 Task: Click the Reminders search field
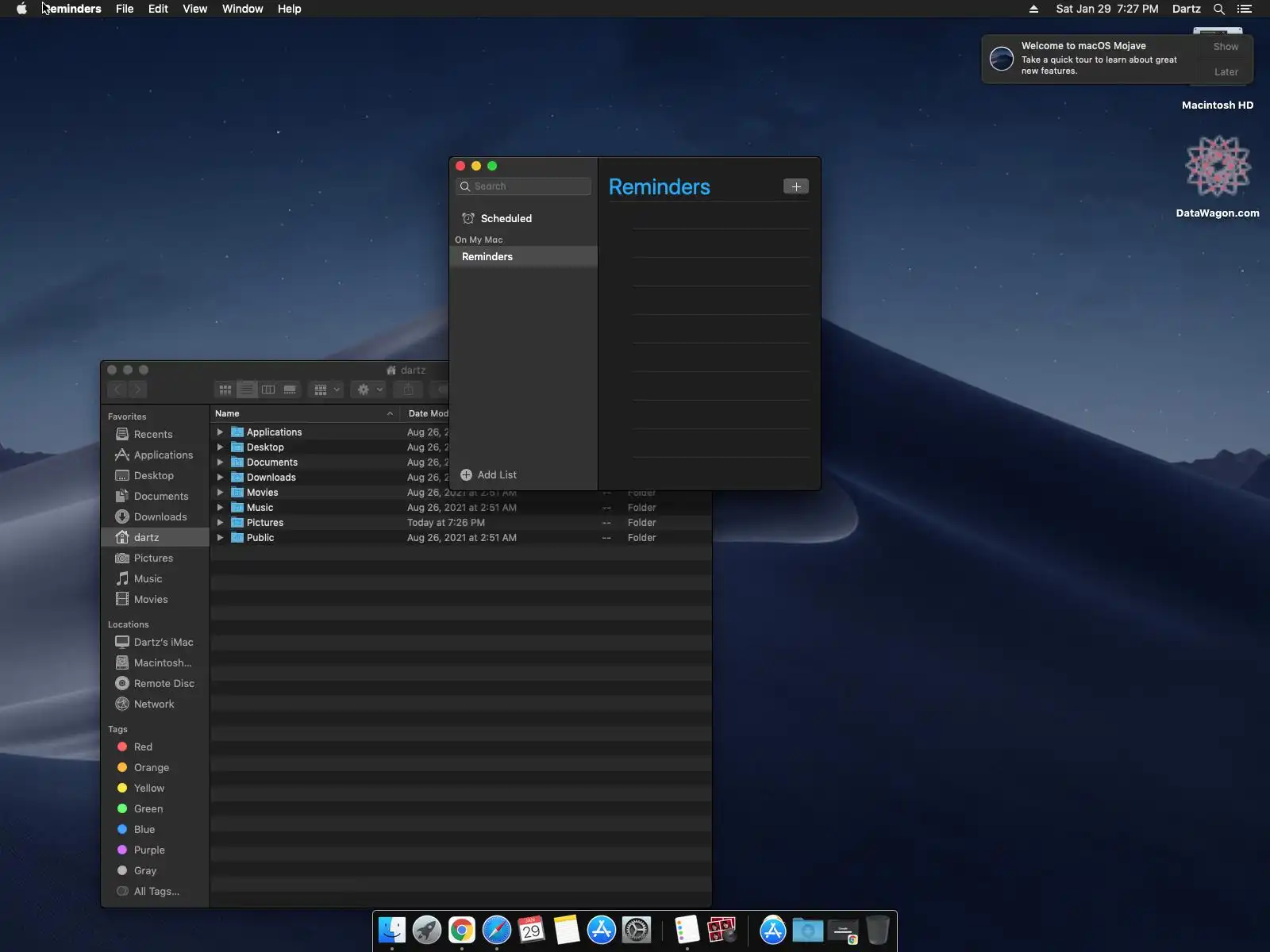pyautogui.click(x=523, y=186)
